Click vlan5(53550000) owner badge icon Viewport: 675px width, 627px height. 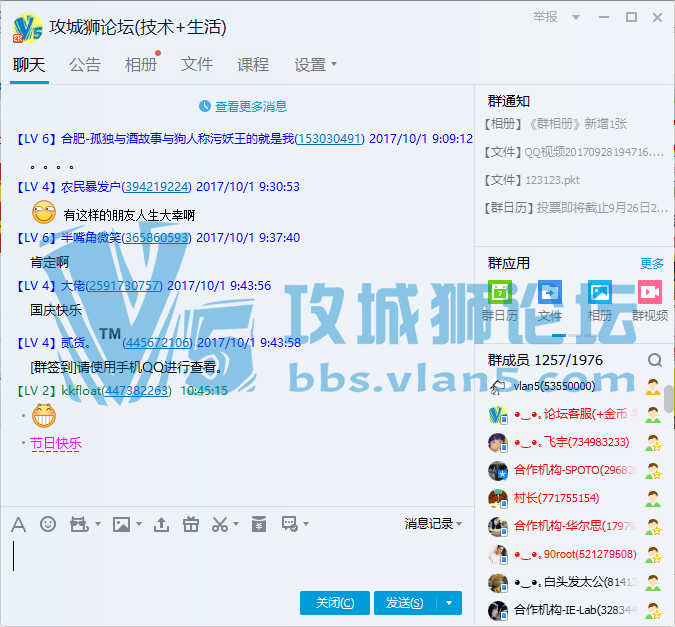(653, 387)
